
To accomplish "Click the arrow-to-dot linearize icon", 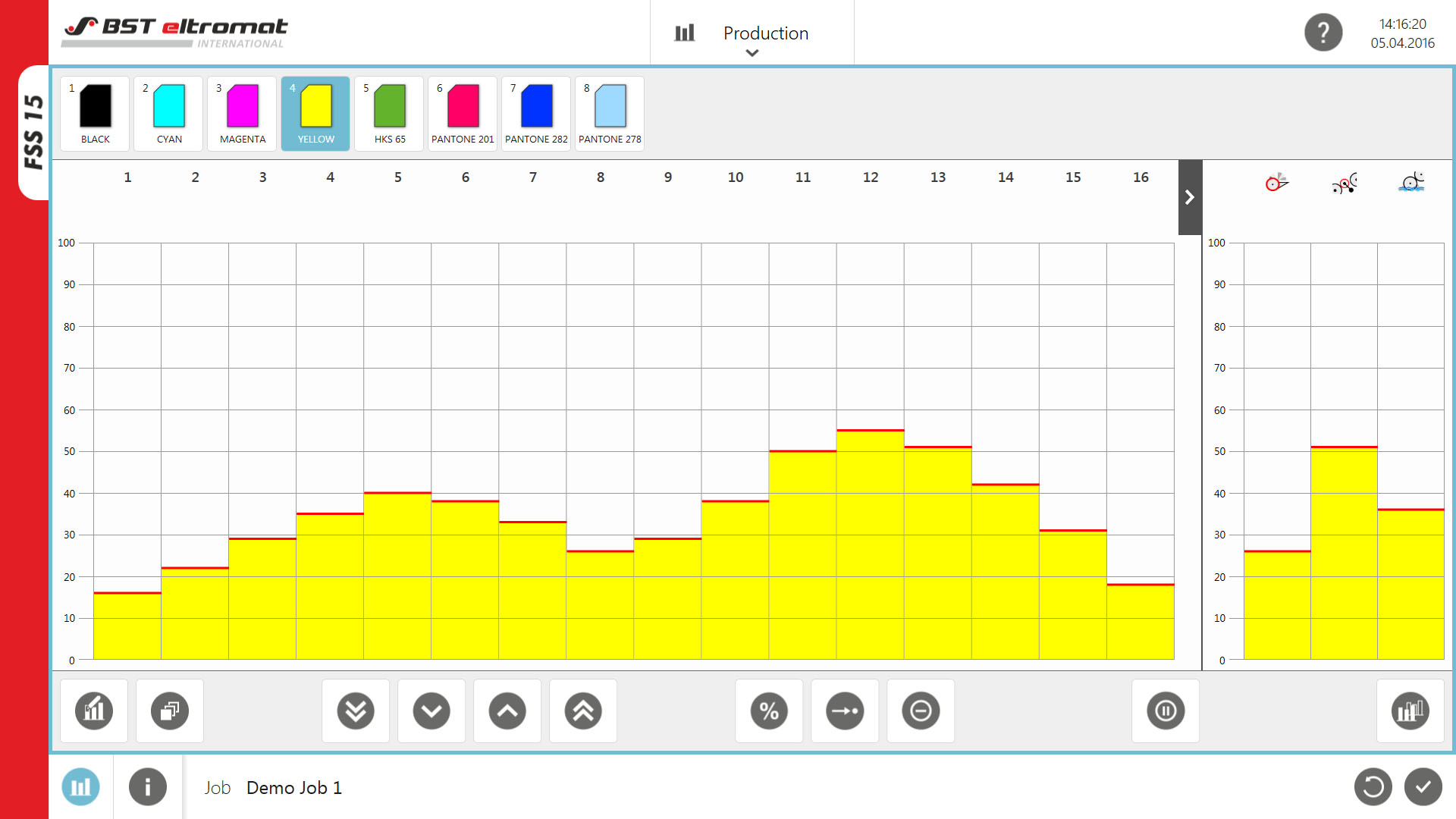I will click(x=845, y=711).
